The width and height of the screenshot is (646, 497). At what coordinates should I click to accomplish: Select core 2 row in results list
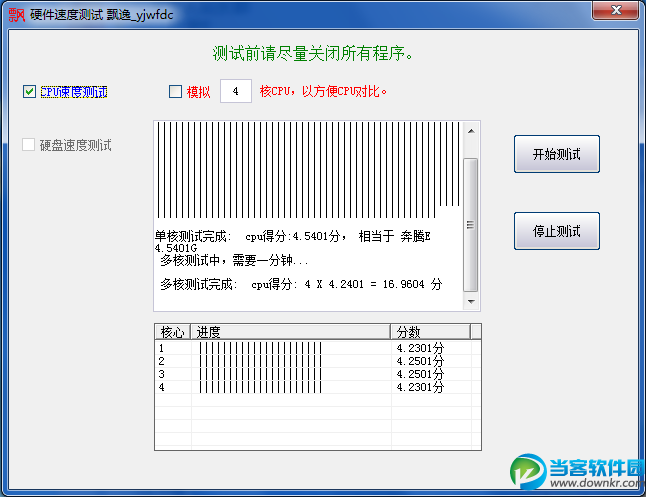click(x=318, y=361)
